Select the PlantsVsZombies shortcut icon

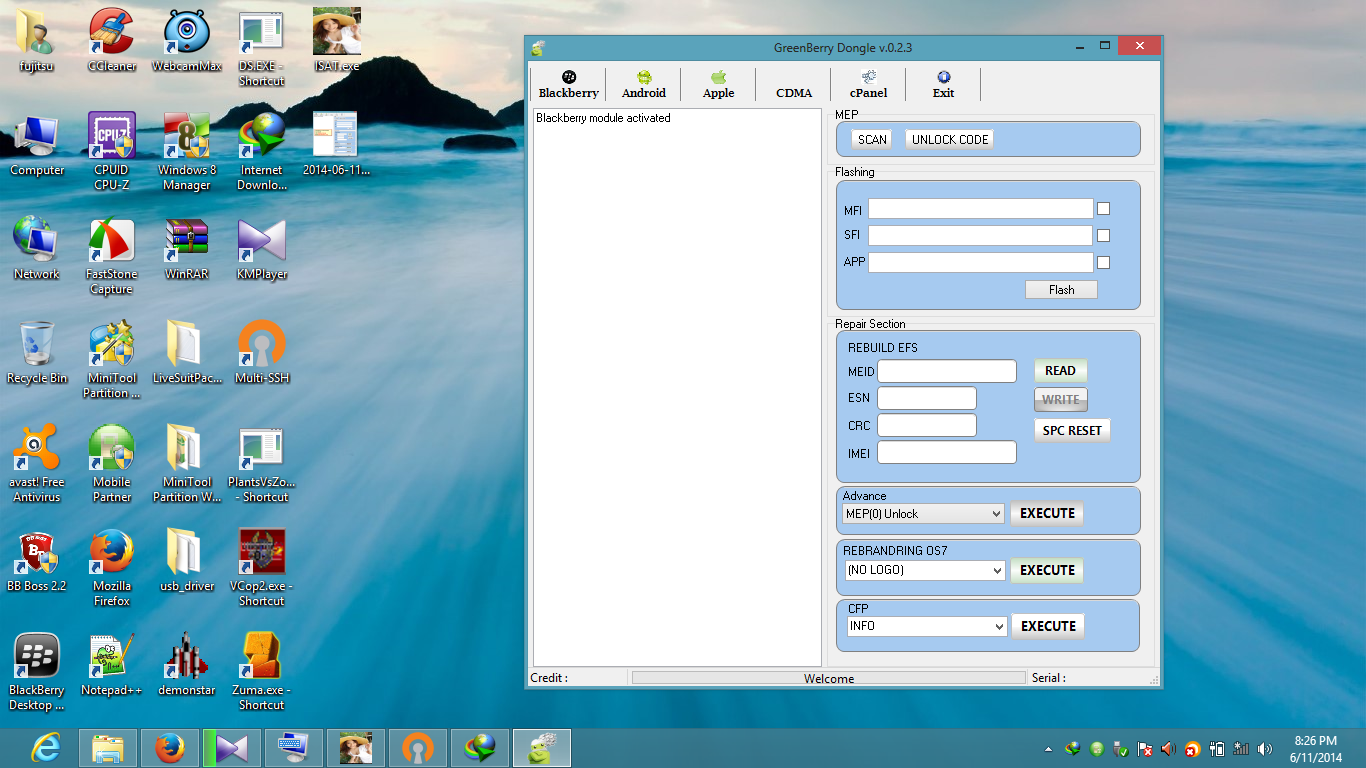[x=262, y=463]
